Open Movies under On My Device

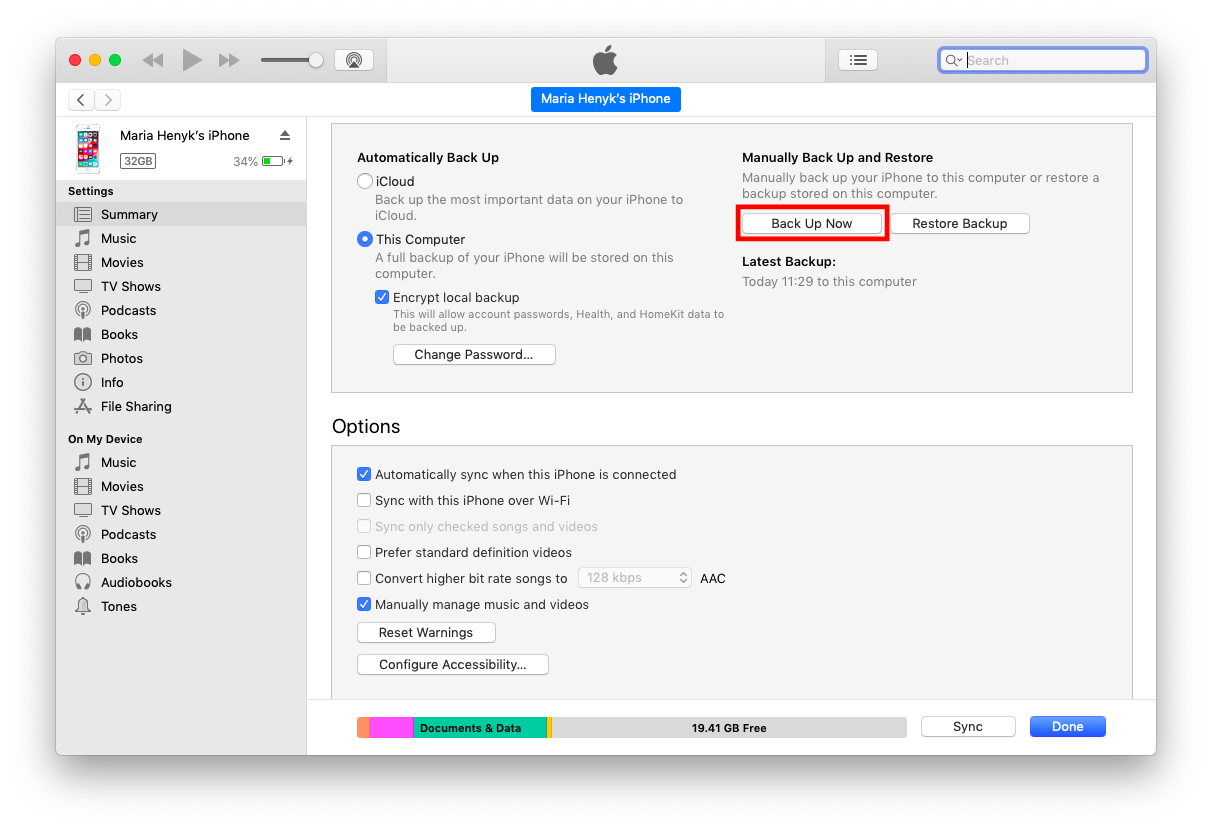[181, 486]
